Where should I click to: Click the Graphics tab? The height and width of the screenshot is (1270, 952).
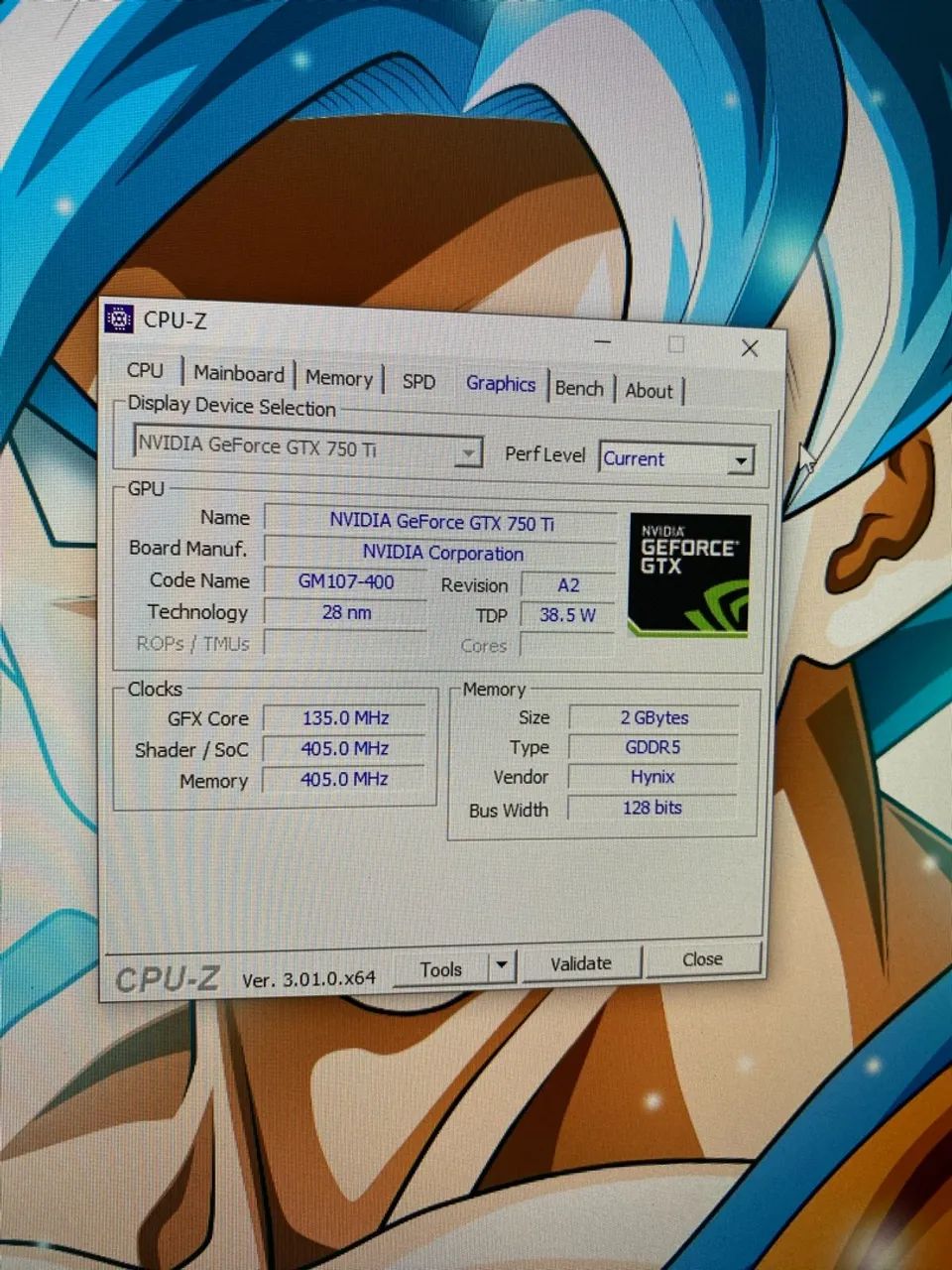[x=501, y=384]
